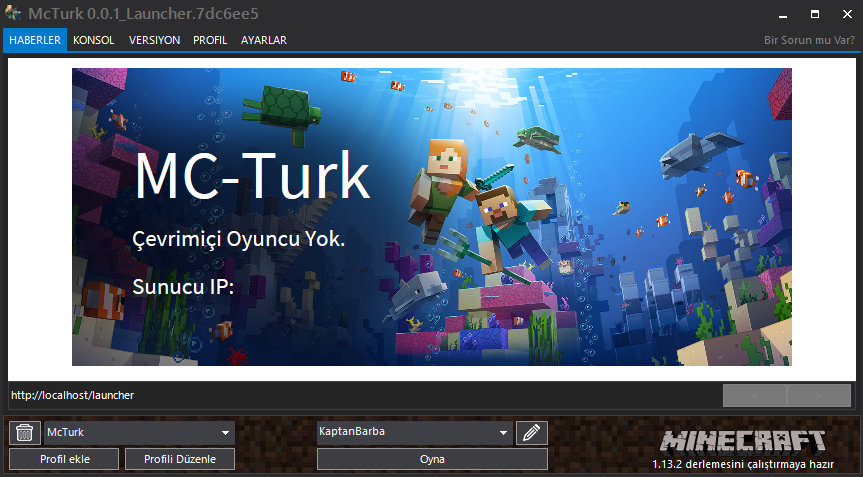The width and height of the screenshot is (863, 477).
Task: Close the McTurk launcher window
Action: click(847, 14)
